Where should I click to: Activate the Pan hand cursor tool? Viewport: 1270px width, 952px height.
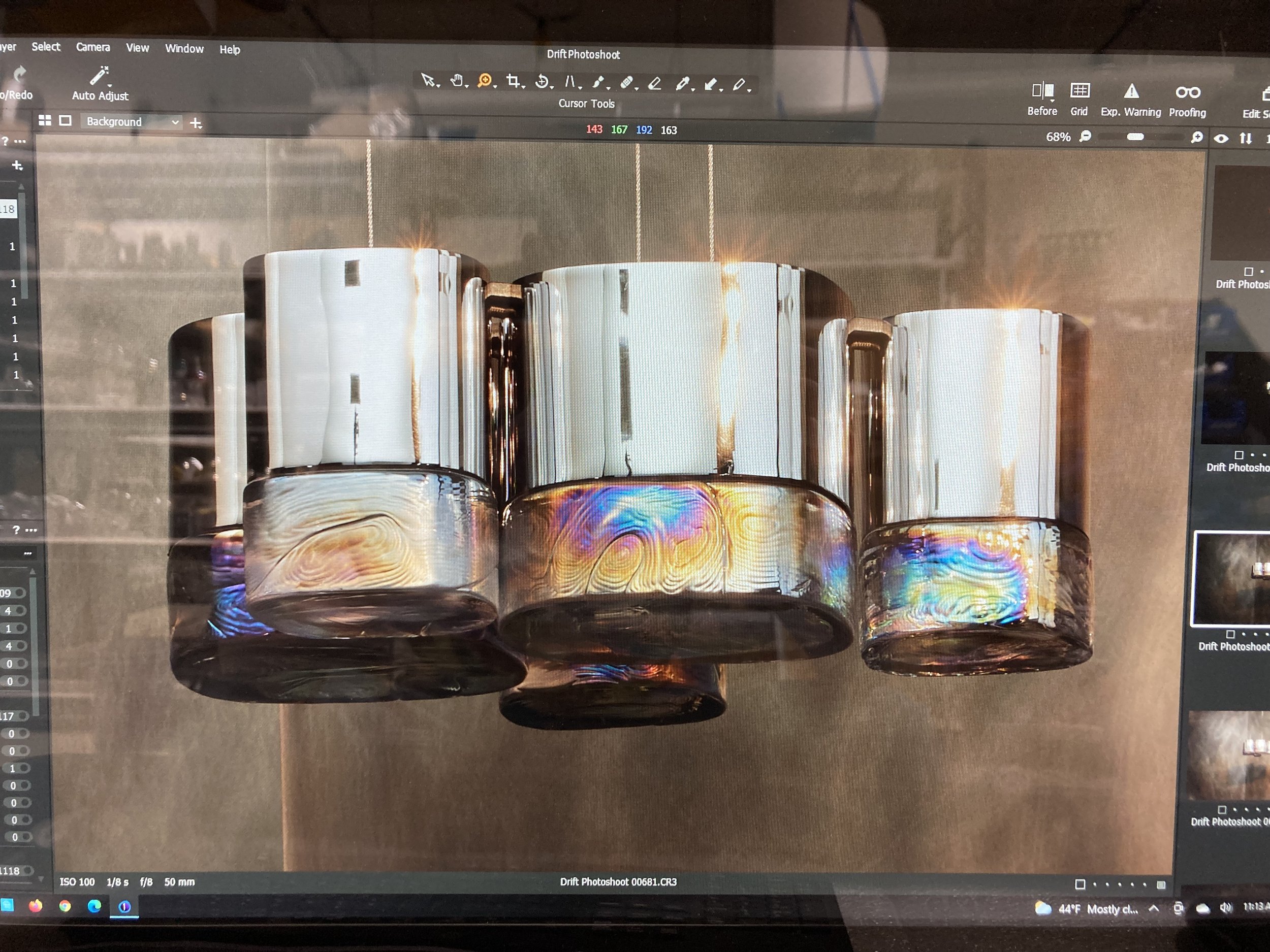tap(457, 80)
